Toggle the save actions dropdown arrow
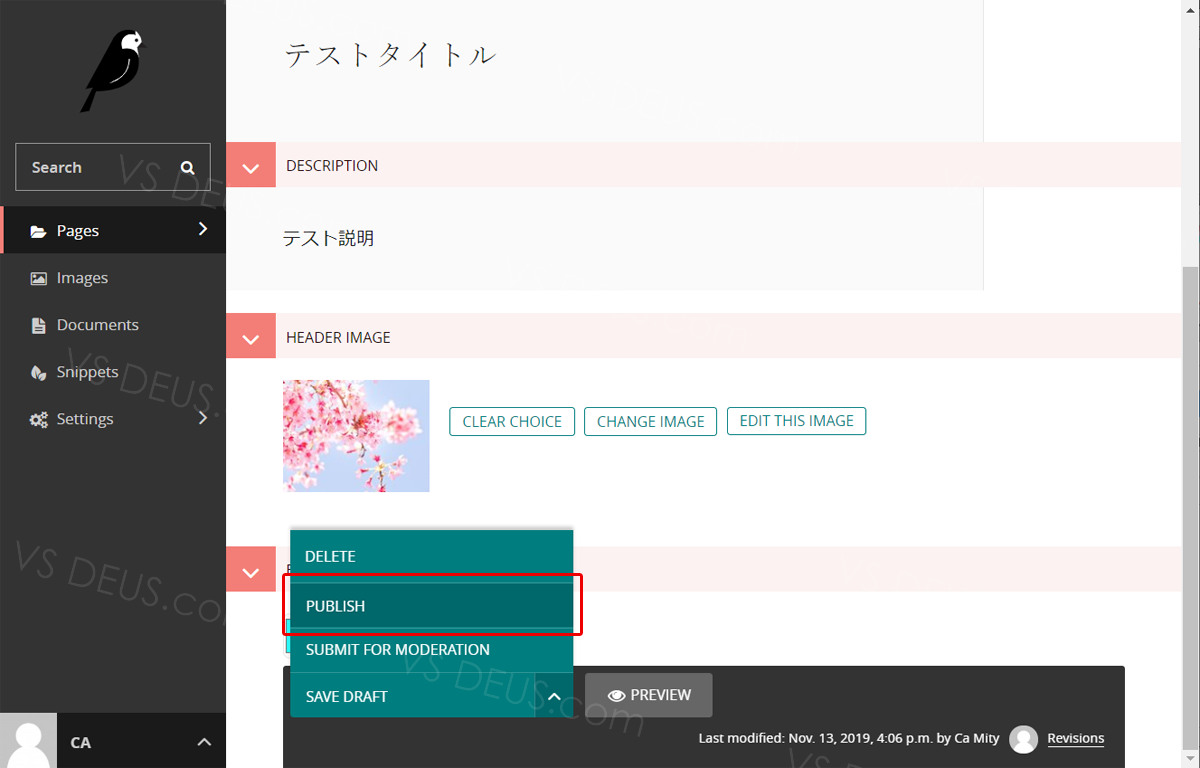Screen dimensions: 1200x768 [x=554, y=696]
